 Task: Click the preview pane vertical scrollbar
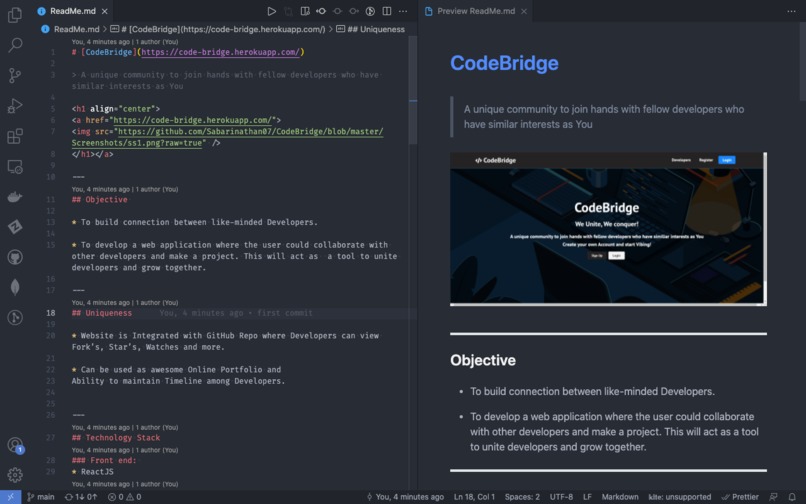[x=802, y=62]
